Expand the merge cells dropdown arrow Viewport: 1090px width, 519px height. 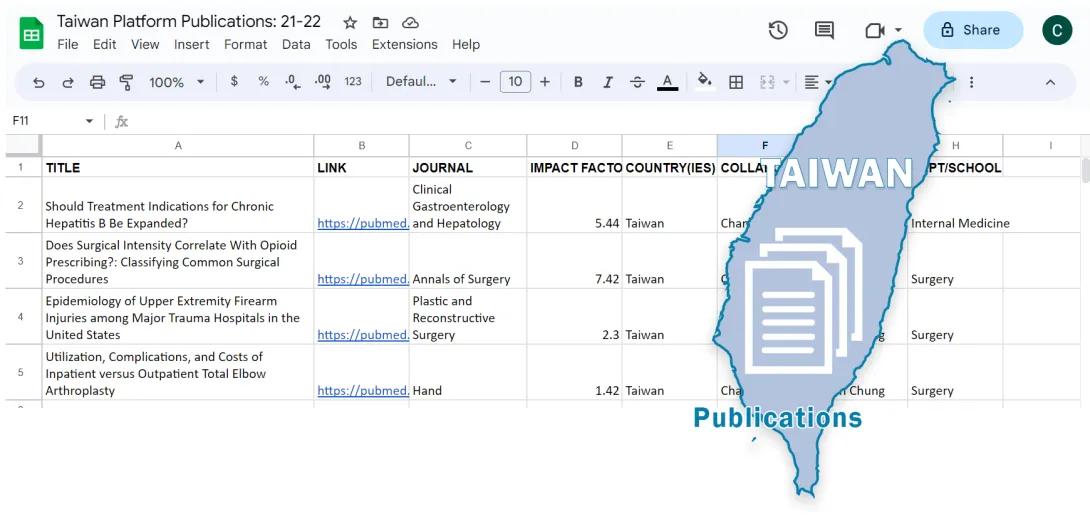pyautogui.click(x=786, y=82)
